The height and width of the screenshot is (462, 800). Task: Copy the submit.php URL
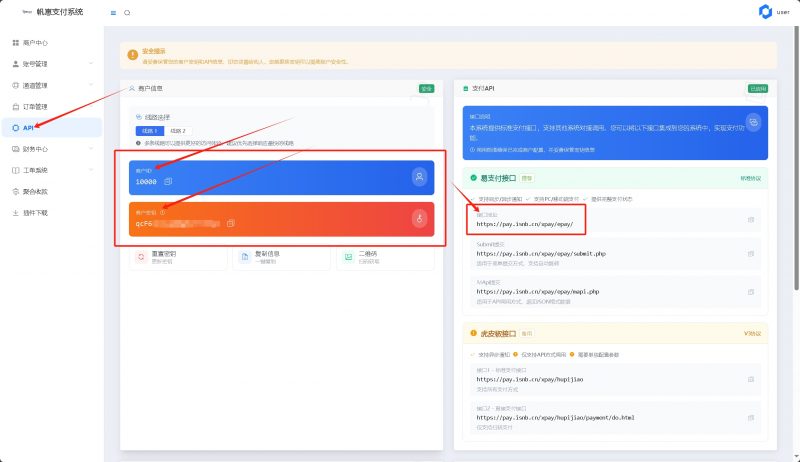click(751, 254)
